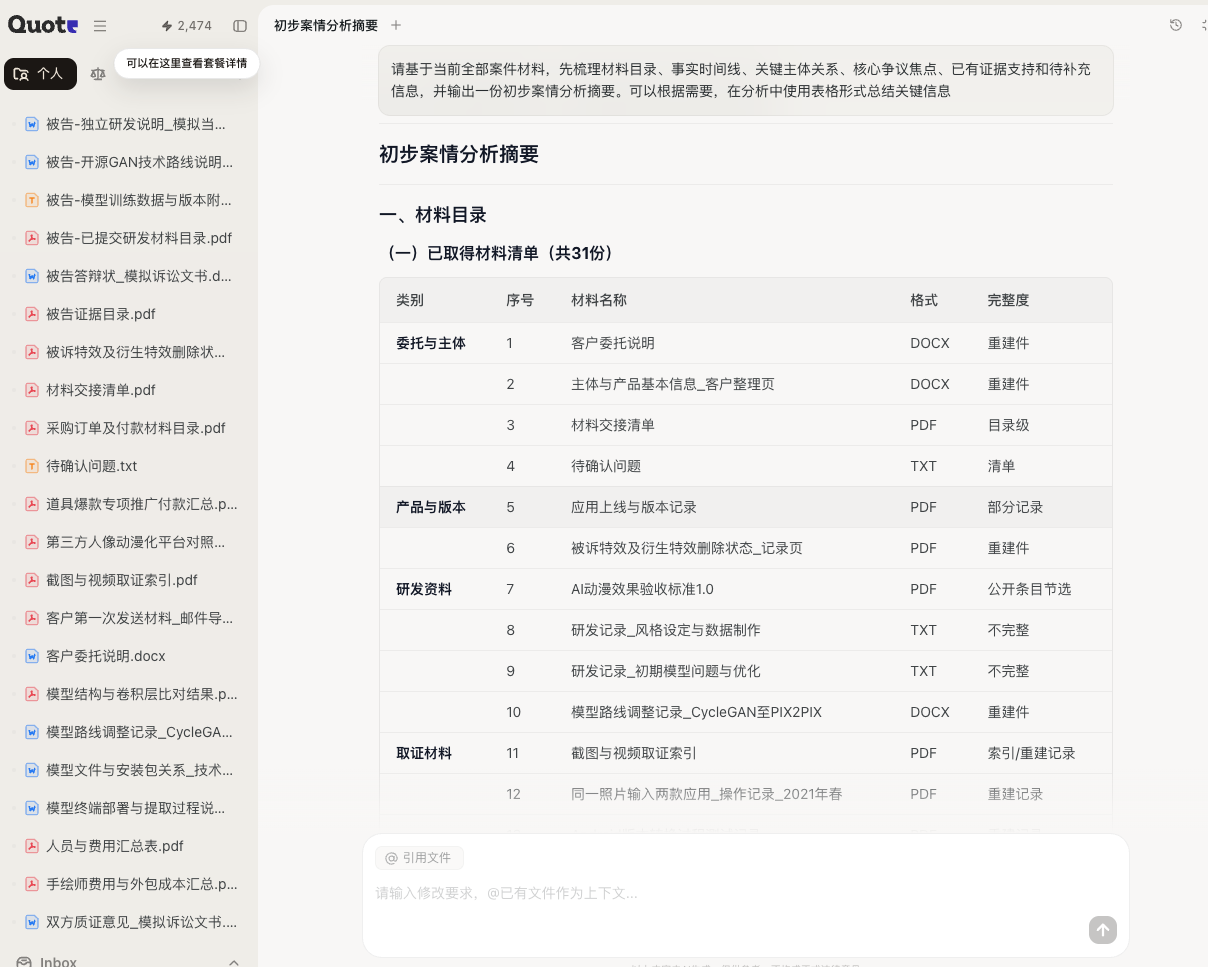Collapse the sidebar with panel toggle icon
The height and width of the screenshot is (967, 1208).
click(240, 26)
